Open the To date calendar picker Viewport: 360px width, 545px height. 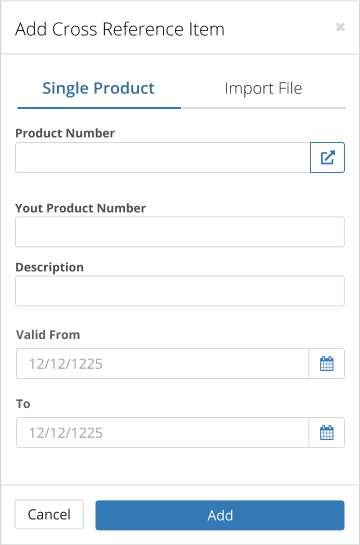coord(327,433)
